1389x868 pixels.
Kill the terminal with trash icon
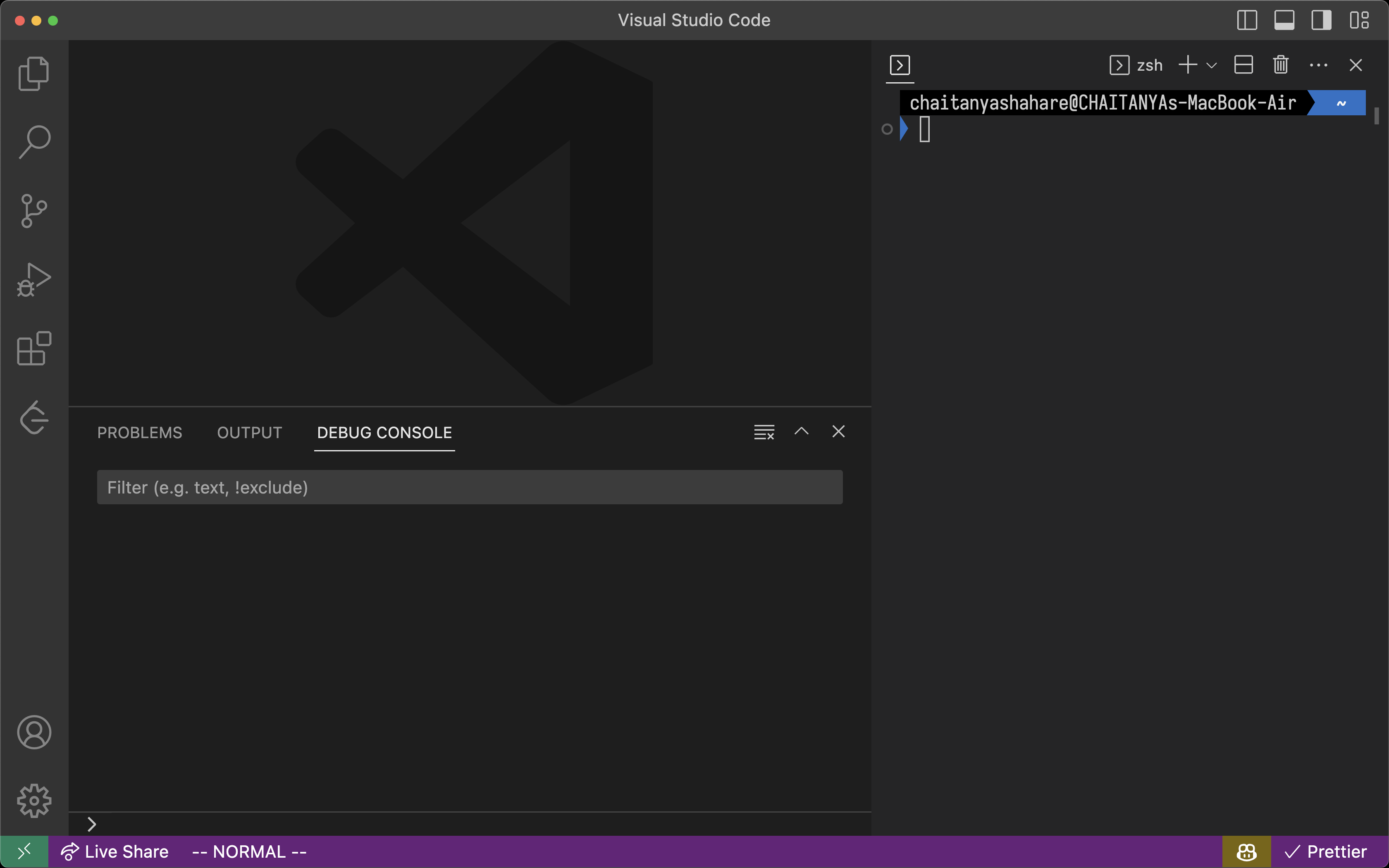point(1281,65)
